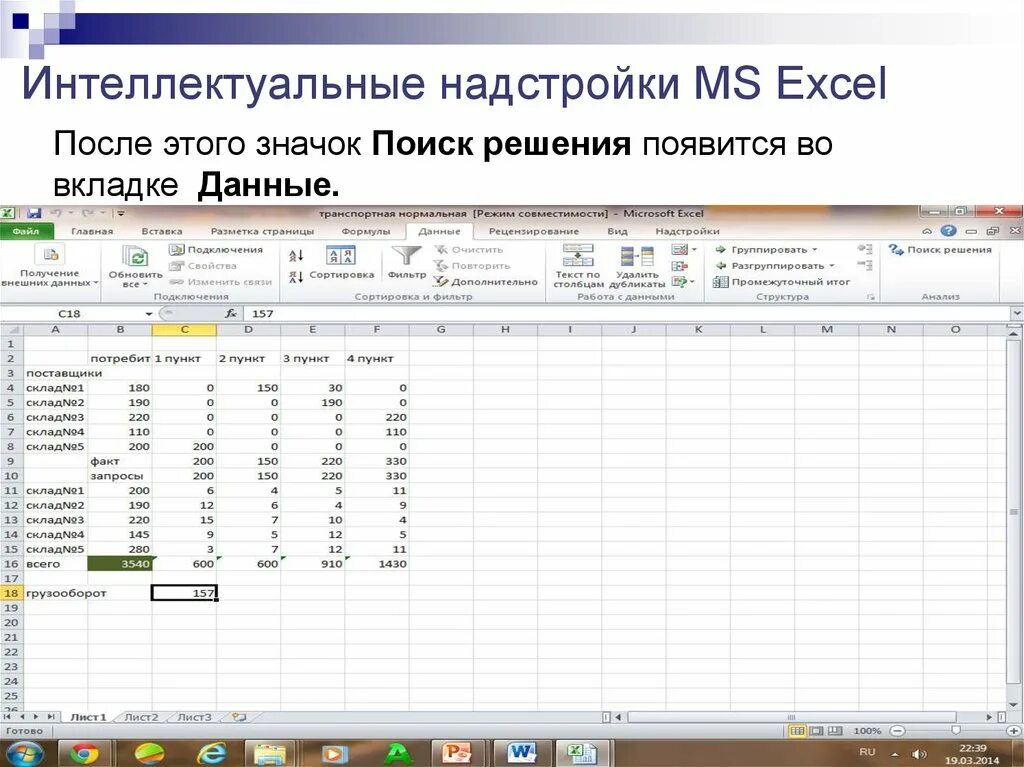Select sheet tab Лист3
1024x767 pixels.
[x=195, y=717]
